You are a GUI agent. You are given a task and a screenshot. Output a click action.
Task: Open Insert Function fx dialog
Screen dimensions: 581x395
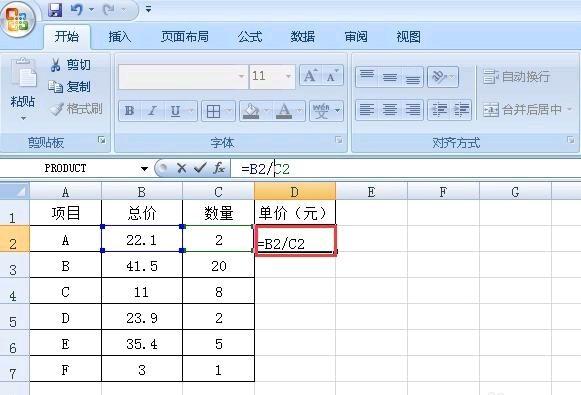click(219, 168)
